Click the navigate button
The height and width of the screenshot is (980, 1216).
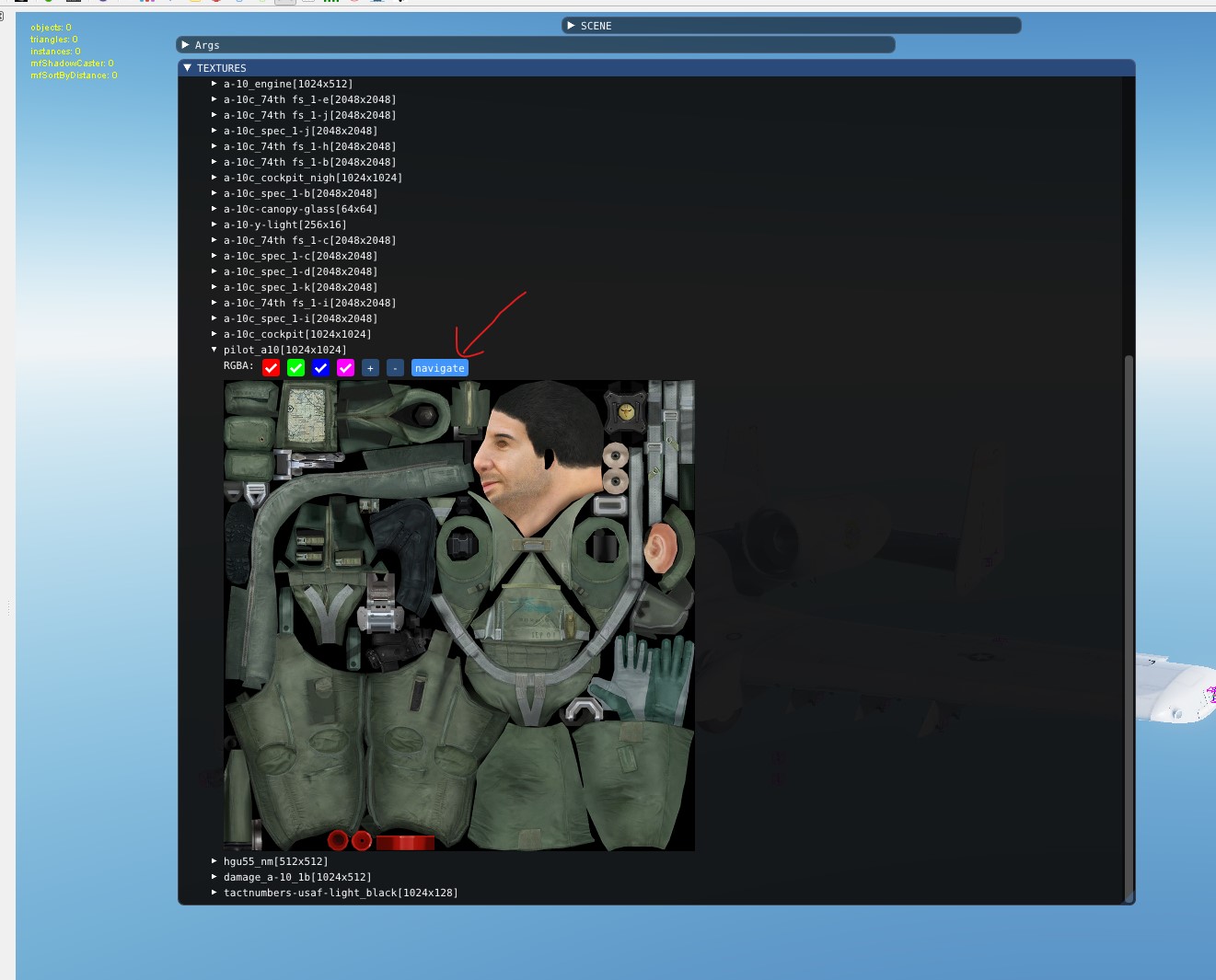point(440,368)
